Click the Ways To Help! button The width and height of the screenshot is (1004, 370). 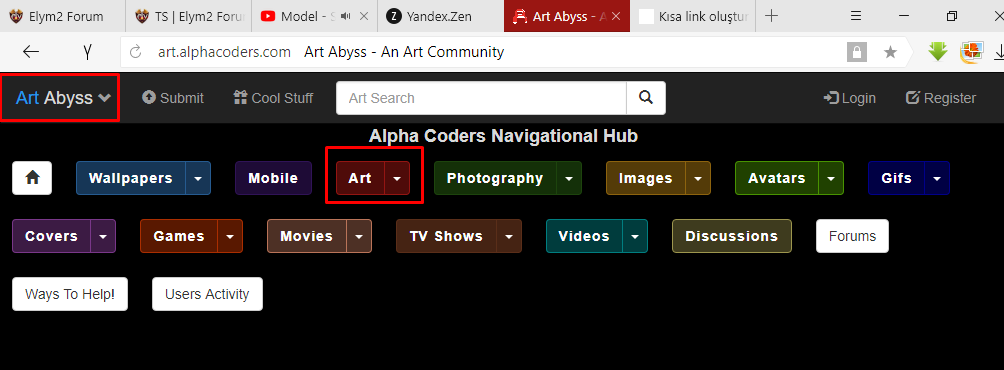(70, 294)
